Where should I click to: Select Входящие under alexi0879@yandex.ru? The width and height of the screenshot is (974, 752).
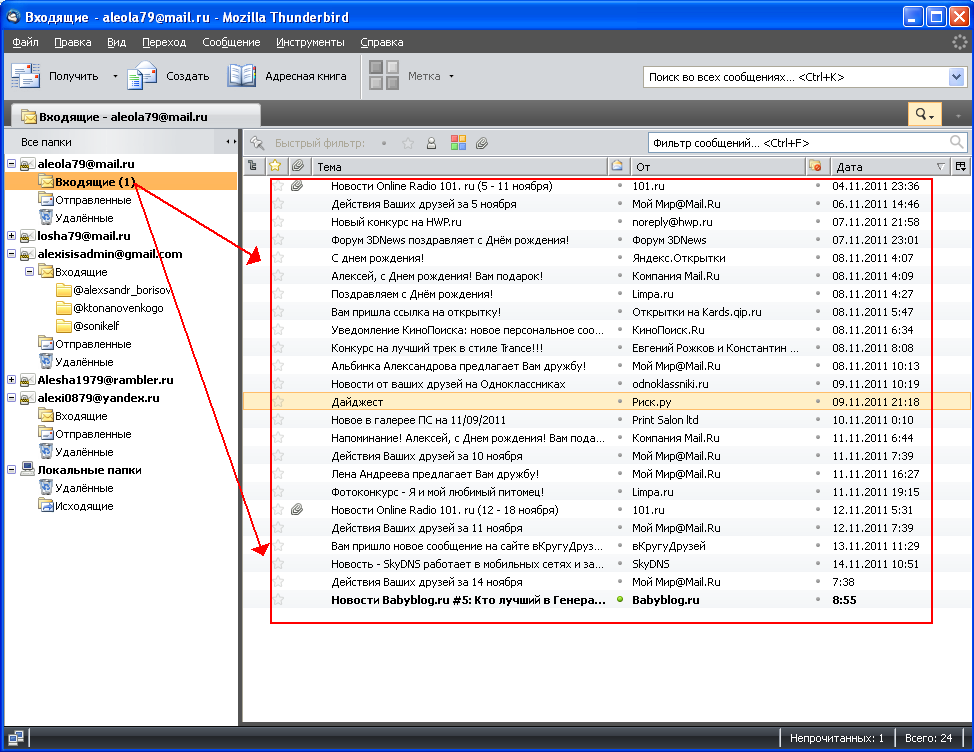[81, 416]
